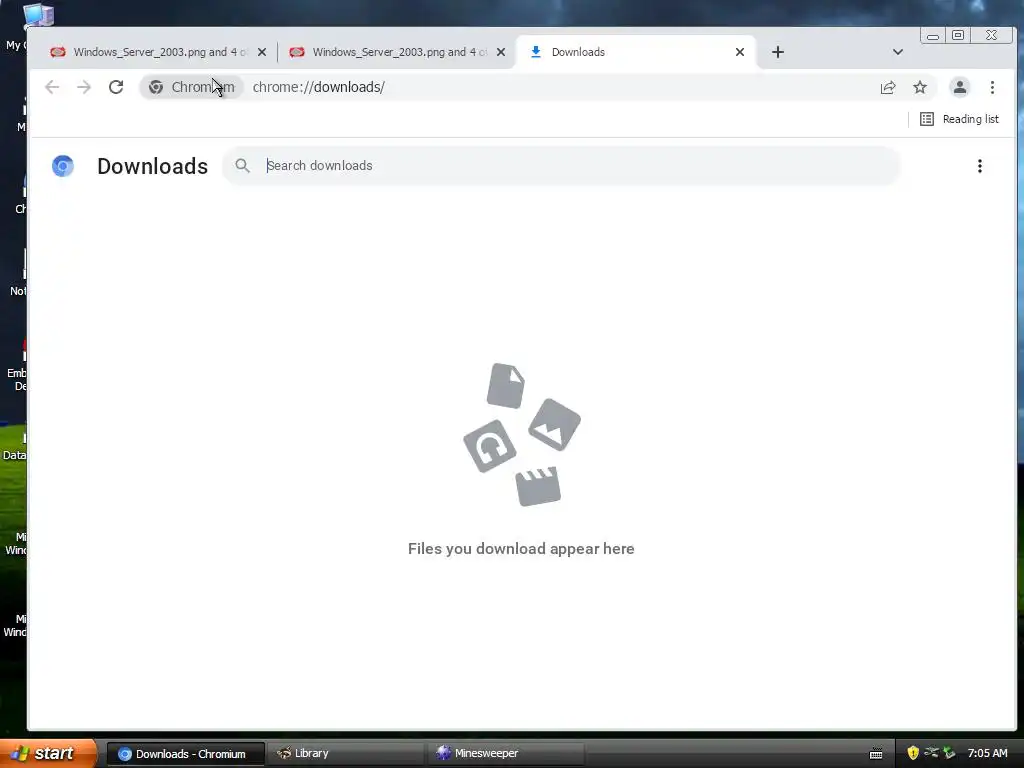
Task: Click the yellow security shield tray icon
Action: 913,753
